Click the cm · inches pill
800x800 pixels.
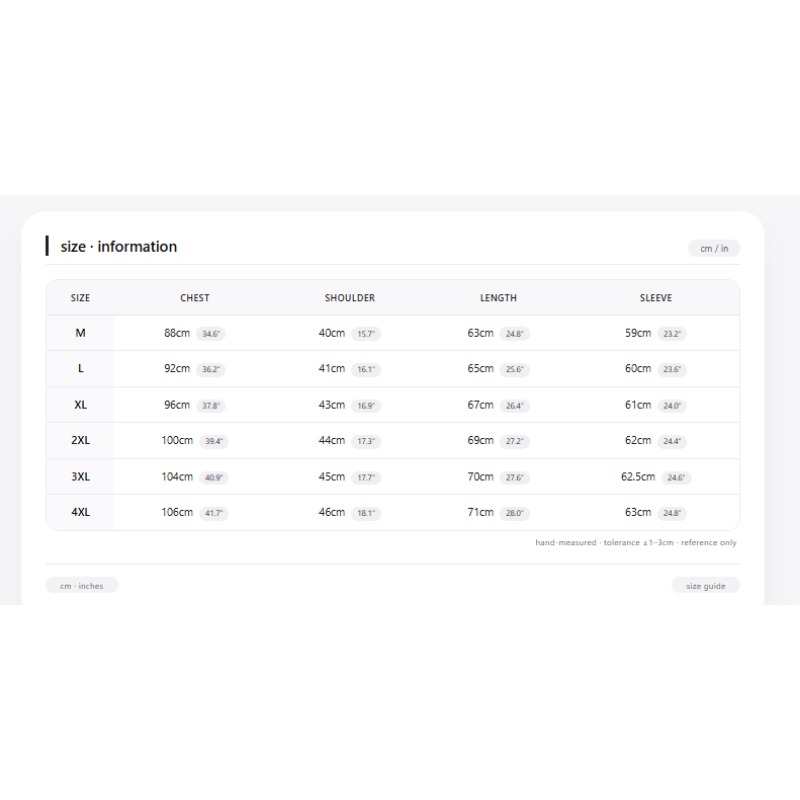point(82,586)
